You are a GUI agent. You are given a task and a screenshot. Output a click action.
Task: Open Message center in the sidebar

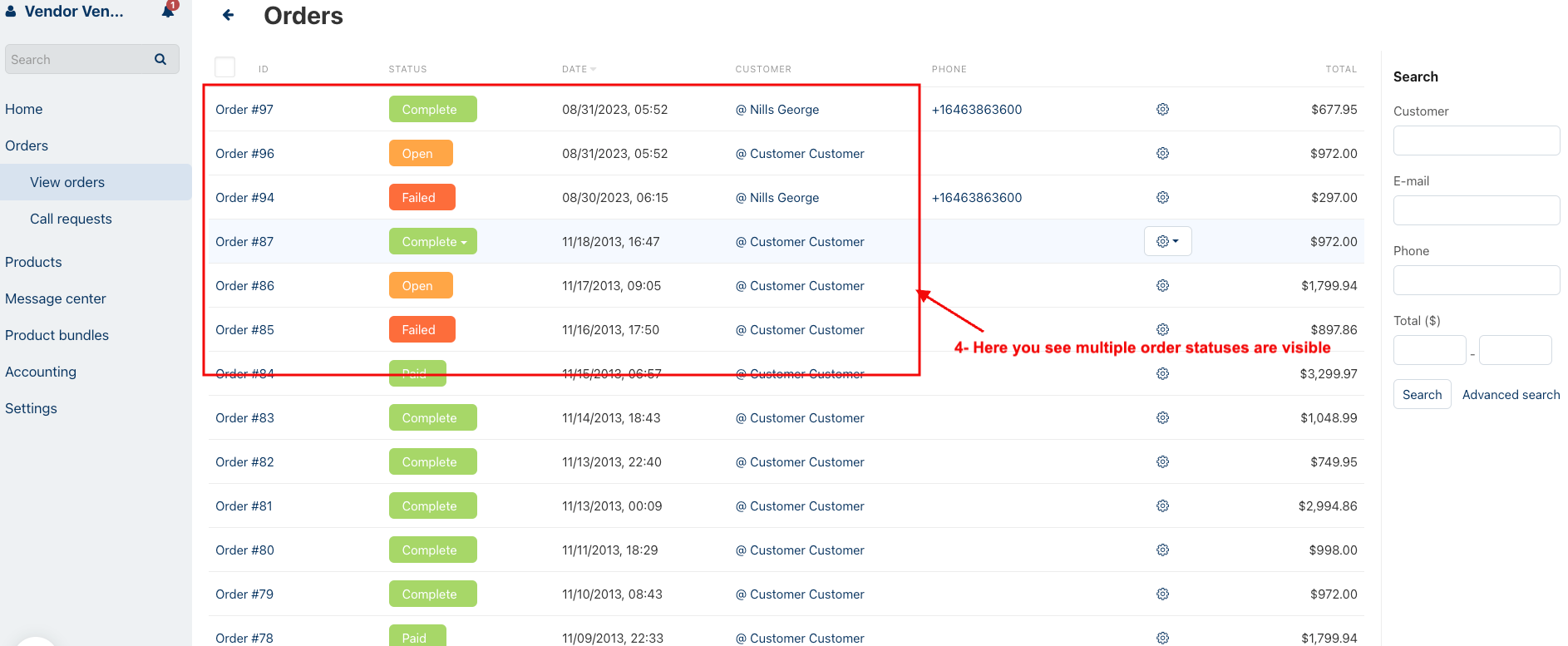point(56,298)
